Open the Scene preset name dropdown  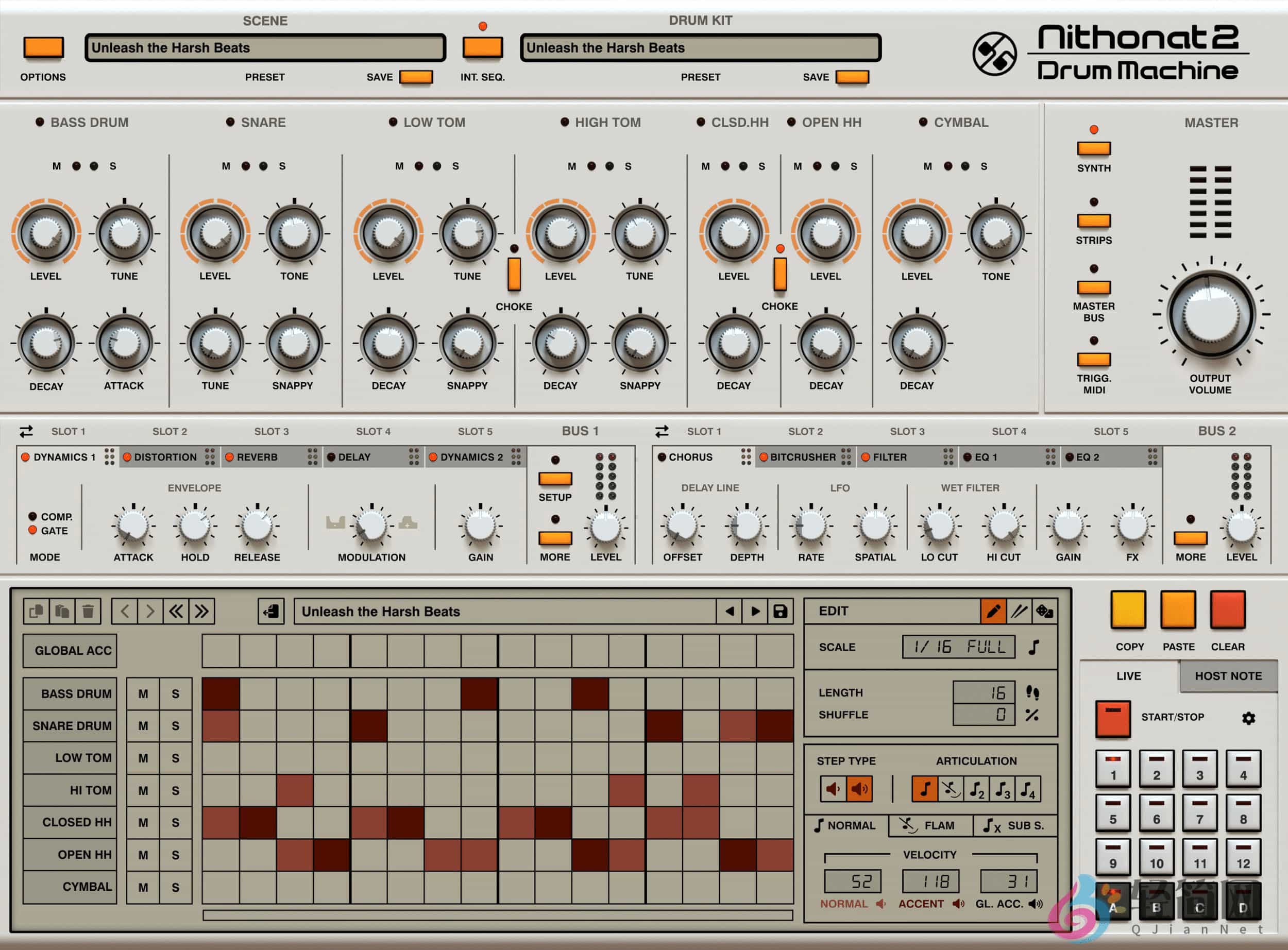pos(265,48)
